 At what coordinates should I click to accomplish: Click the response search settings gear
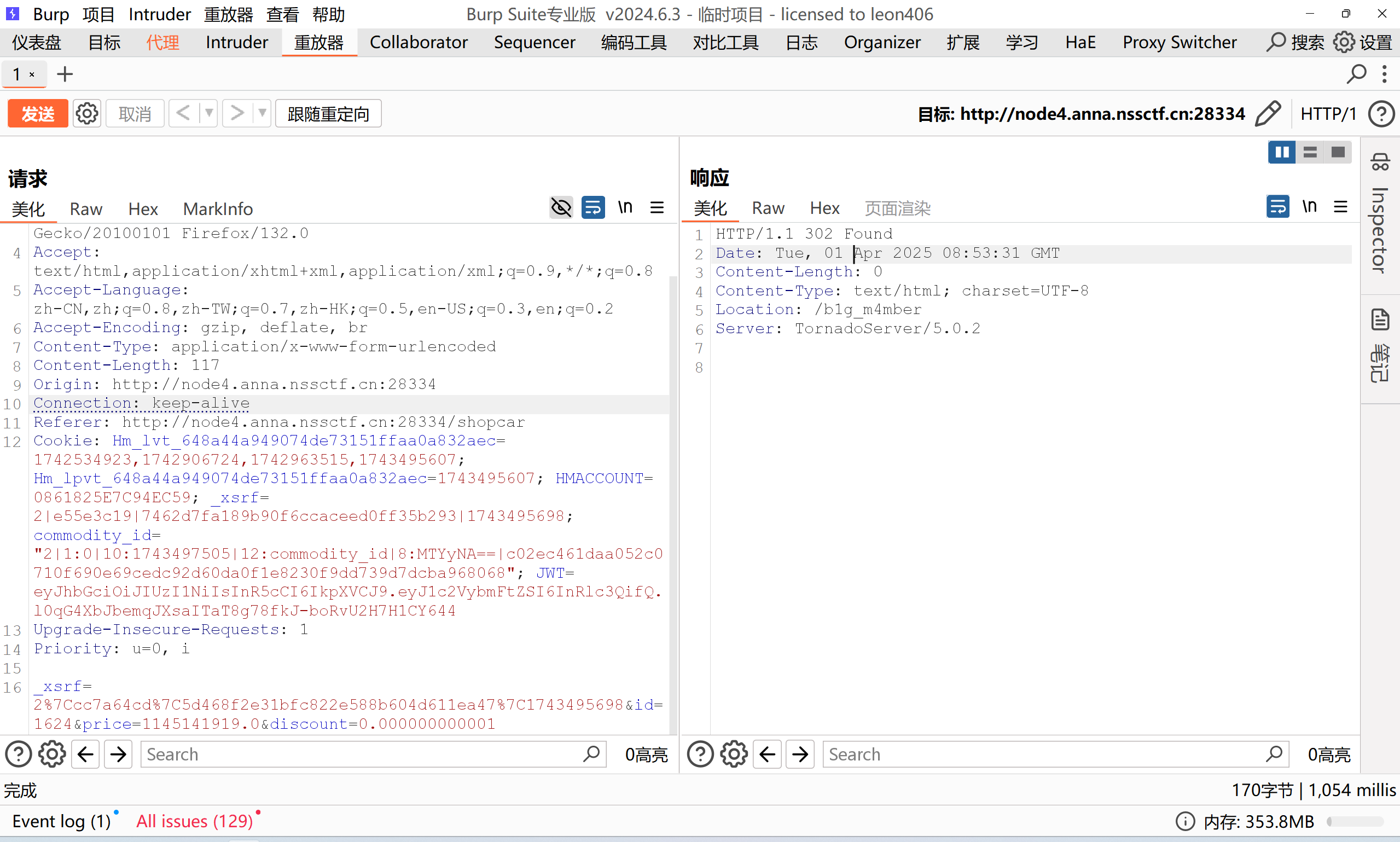[x=734, y=754]
